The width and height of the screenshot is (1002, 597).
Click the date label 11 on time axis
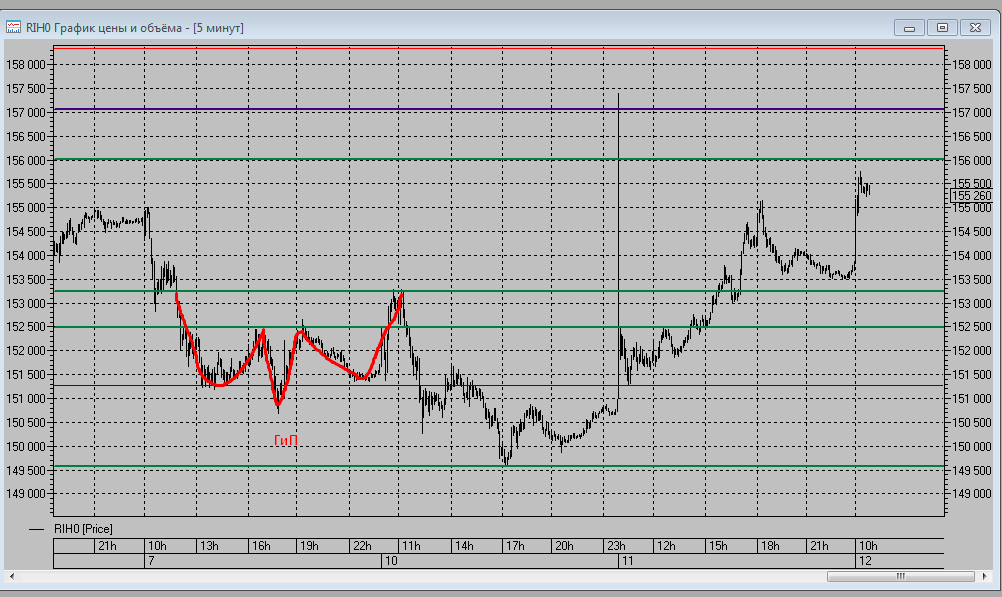(627, 562)
